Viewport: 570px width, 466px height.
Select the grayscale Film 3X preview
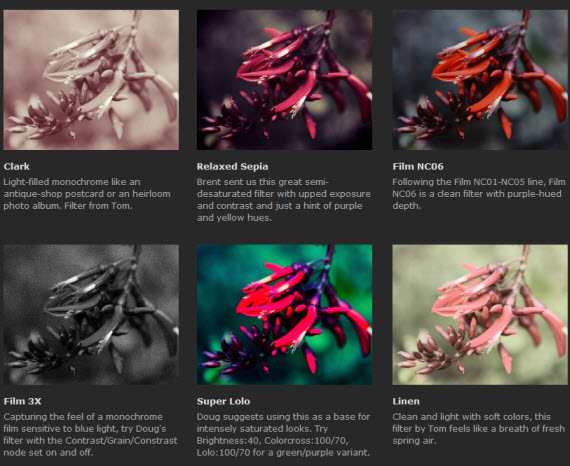coord(91,314)
